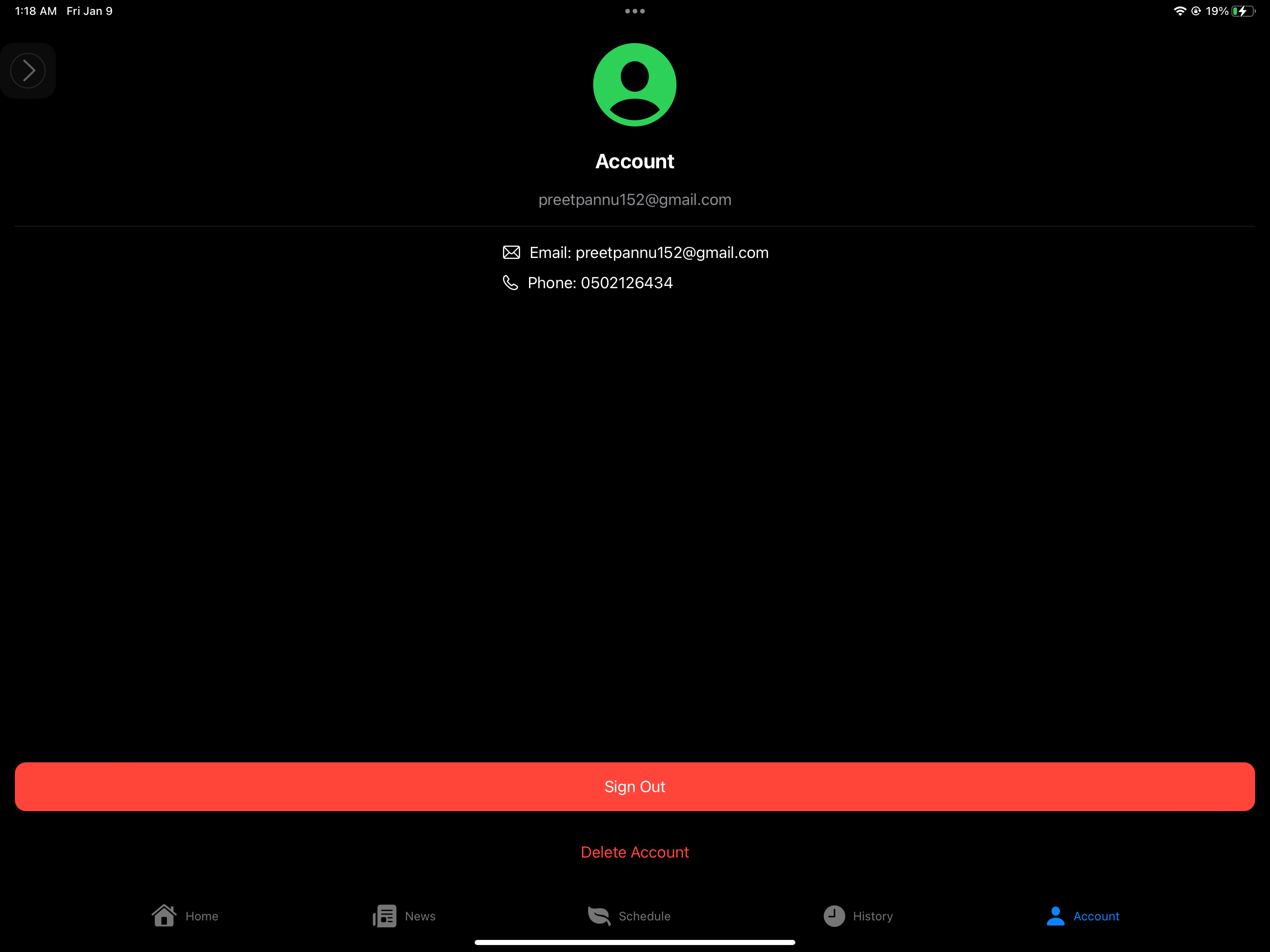Screen dimensions: 1270x952
Task: Tap the green profile avatar icon
Action: point(635,85)
